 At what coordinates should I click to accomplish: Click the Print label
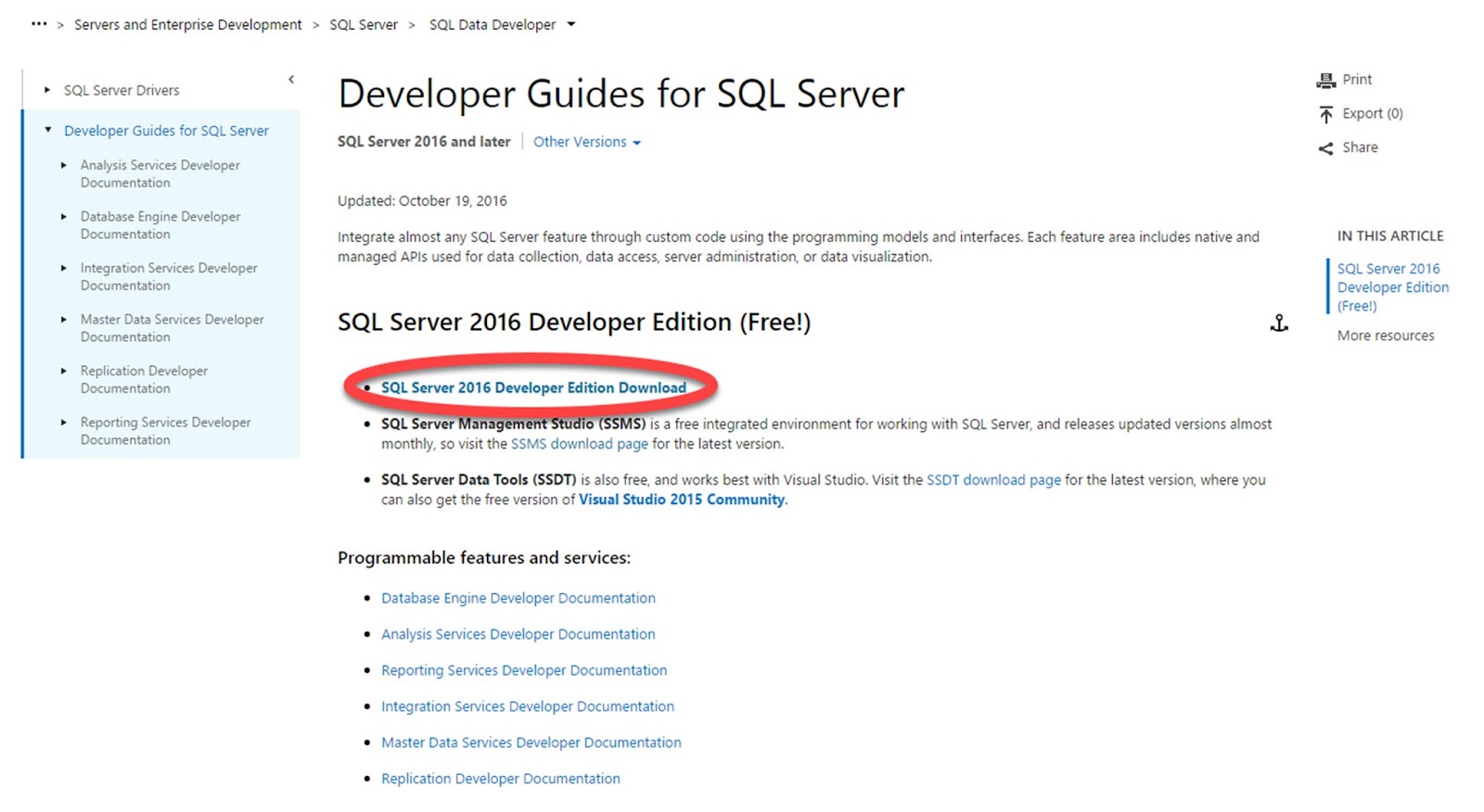click(1357, 80)
